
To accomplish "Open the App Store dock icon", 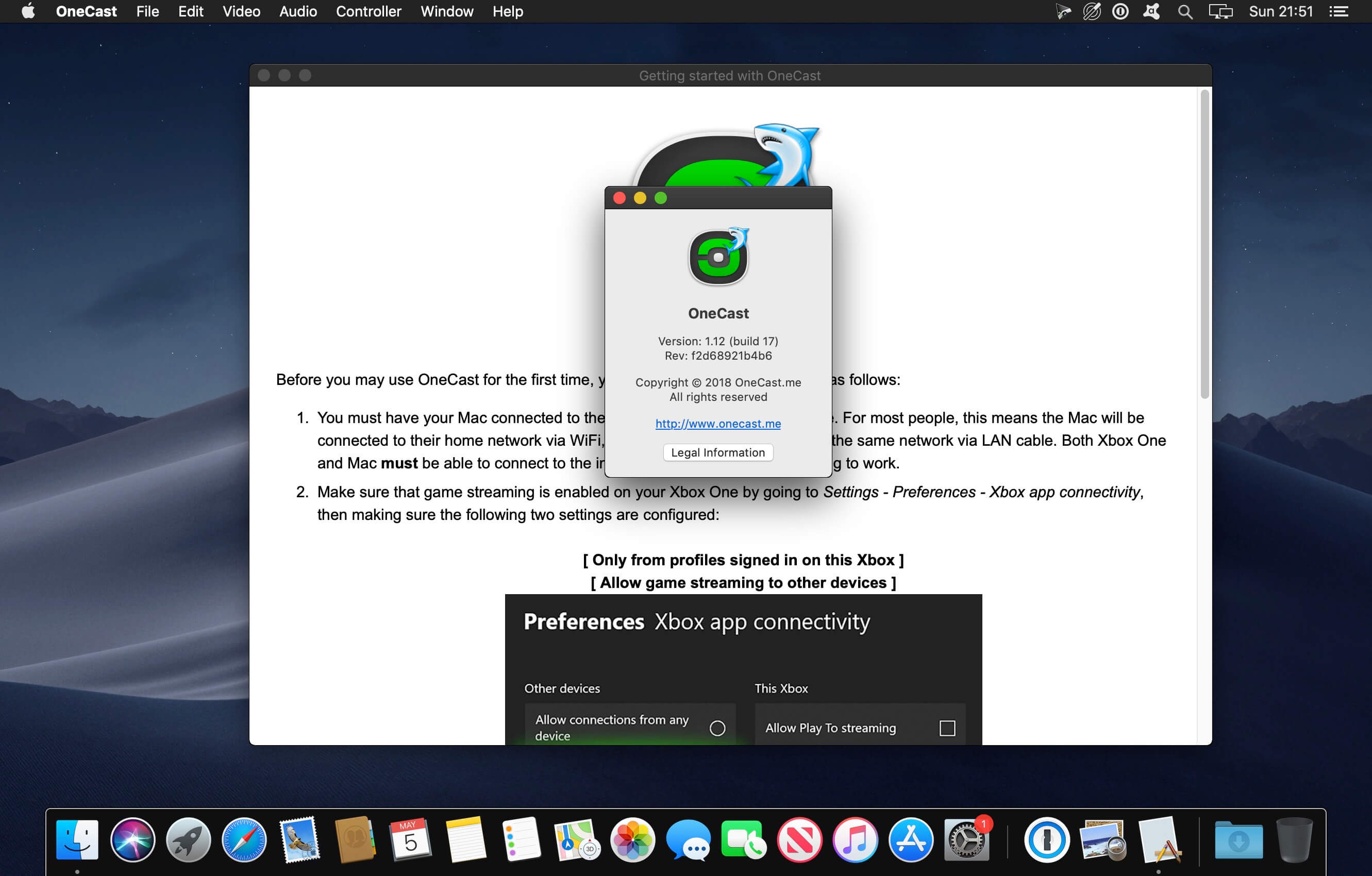I will 911,839.
